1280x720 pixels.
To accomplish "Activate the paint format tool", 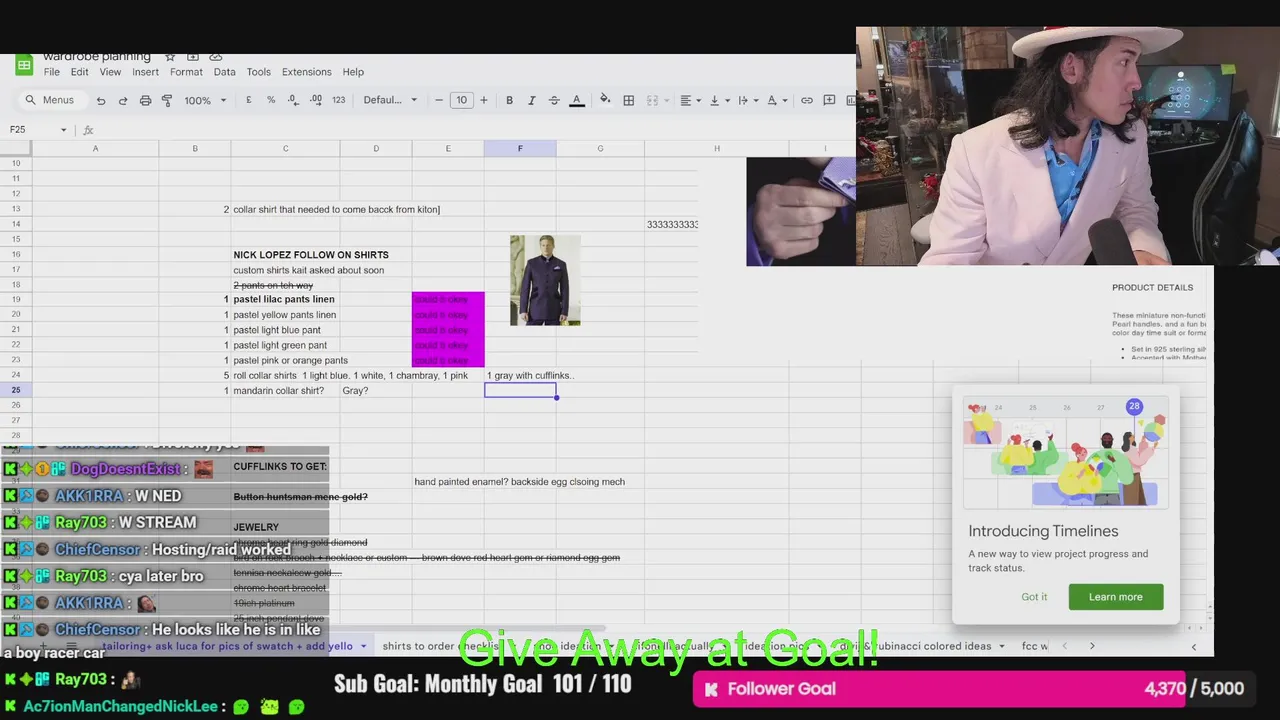I will pos(167,100).
